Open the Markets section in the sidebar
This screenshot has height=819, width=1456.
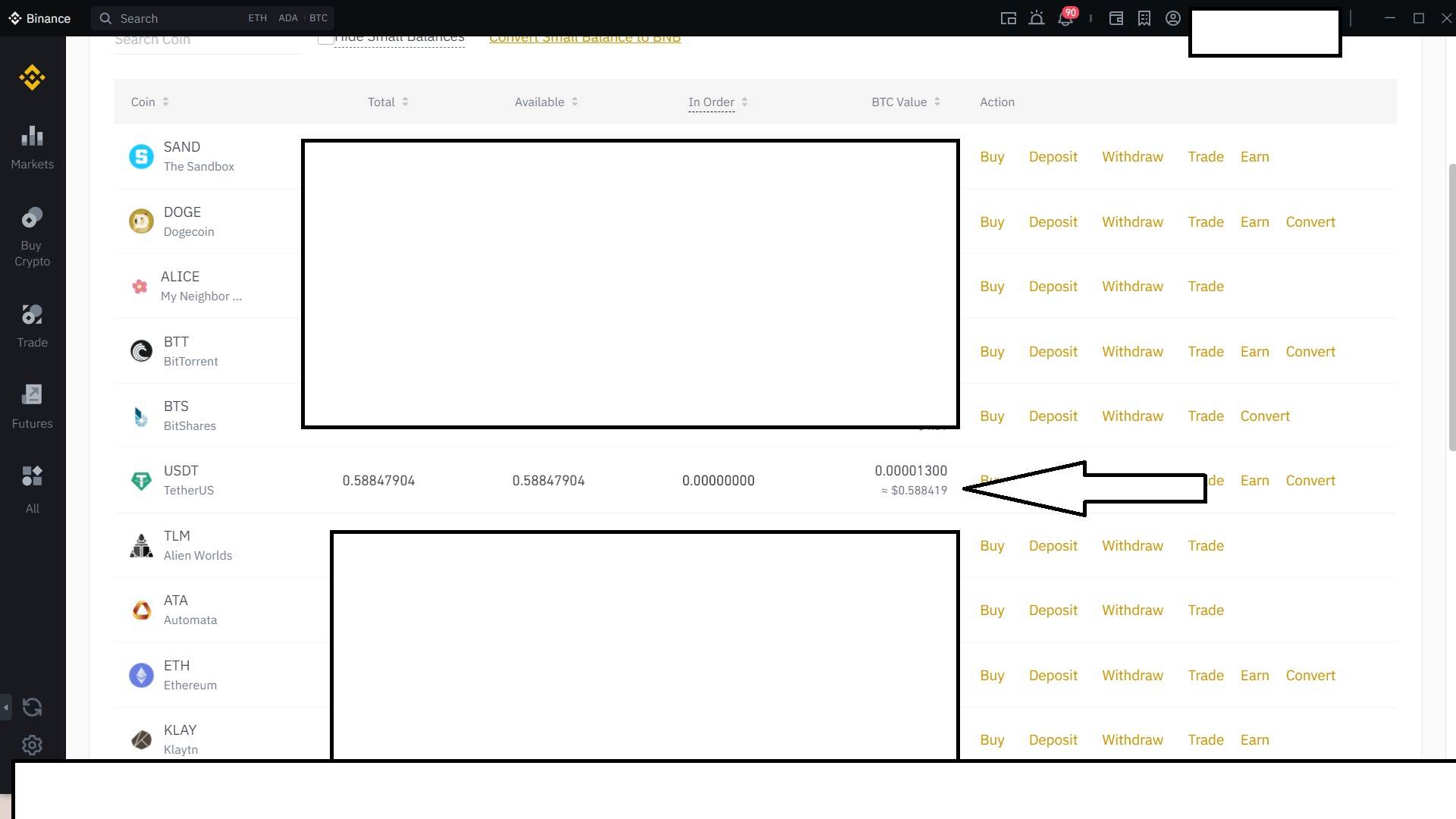(32, 148)
